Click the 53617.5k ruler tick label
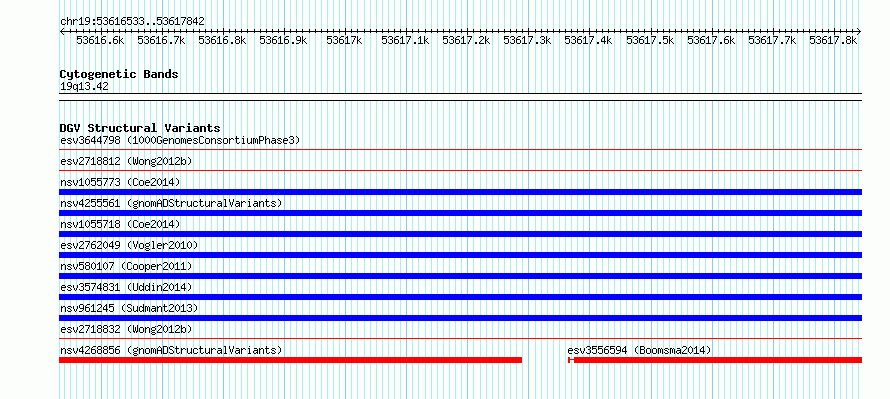 coord(650,40)
